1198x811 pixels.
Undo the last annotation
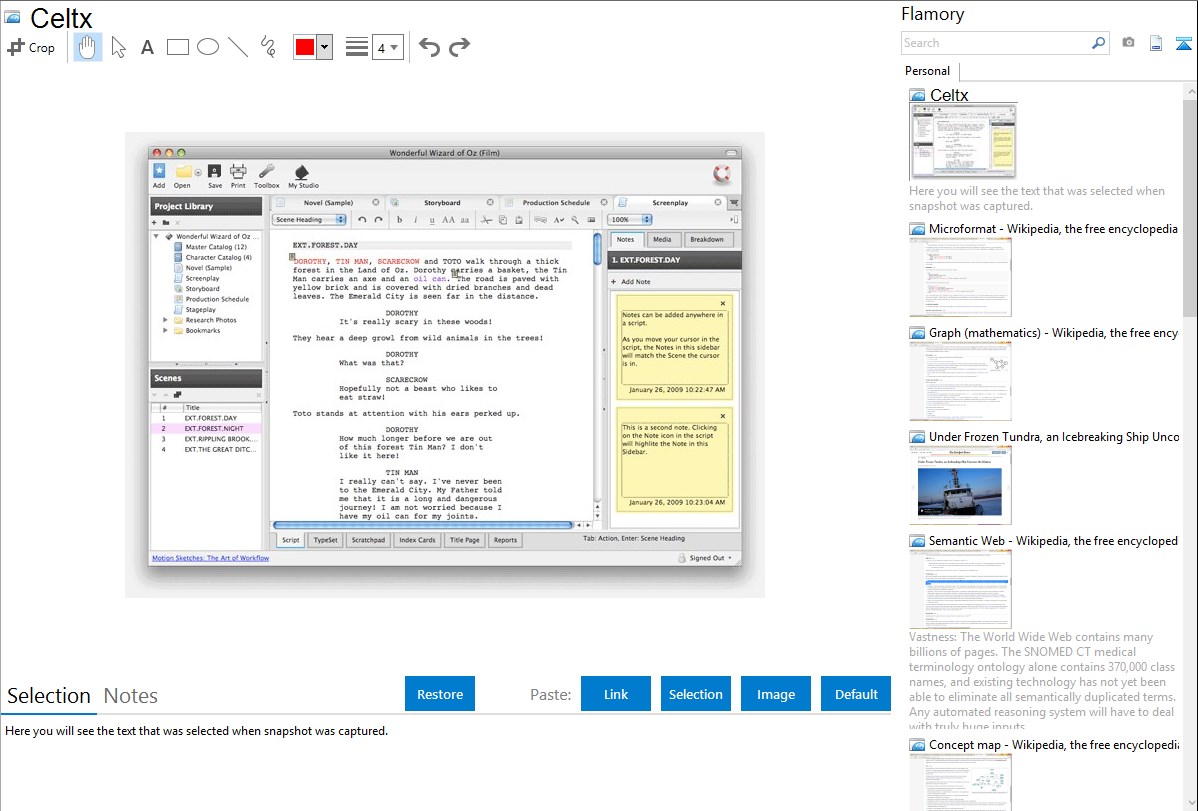point(429,47)
